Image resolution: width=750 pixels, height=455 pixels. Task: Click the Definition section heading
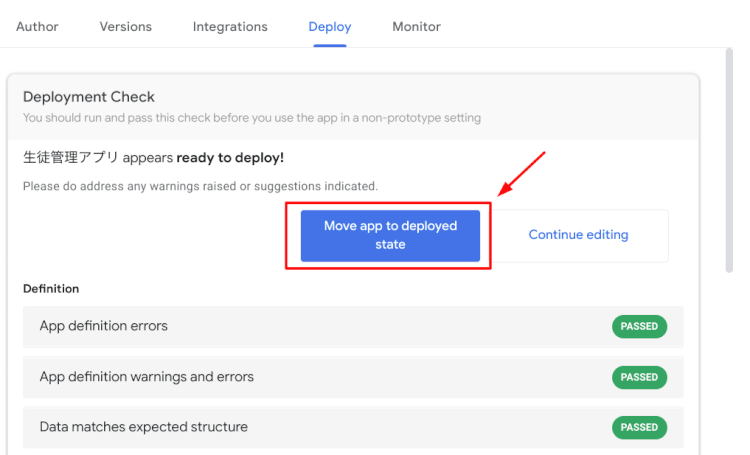point(51,289)
